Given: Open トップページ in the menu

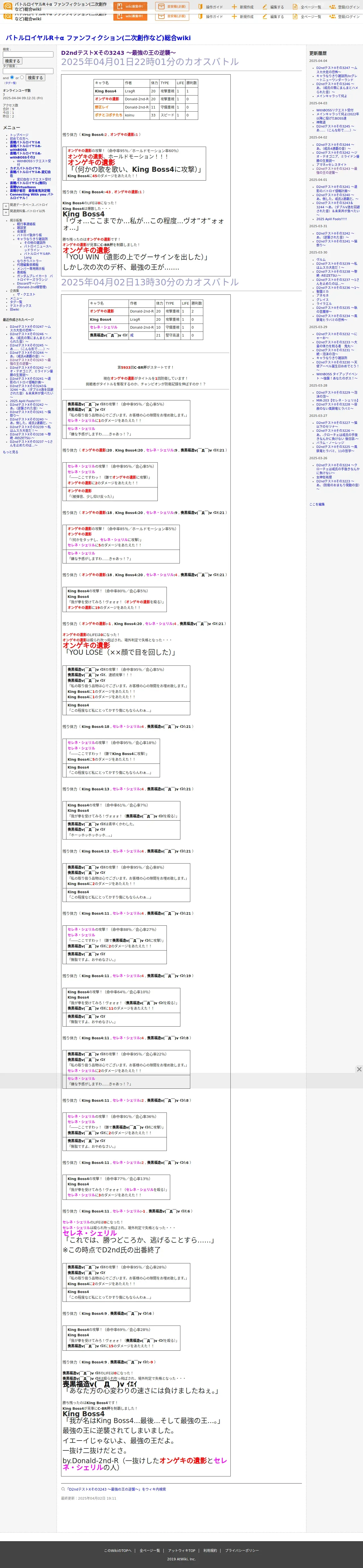Looking at the screenshot, I should coord(19,135).
